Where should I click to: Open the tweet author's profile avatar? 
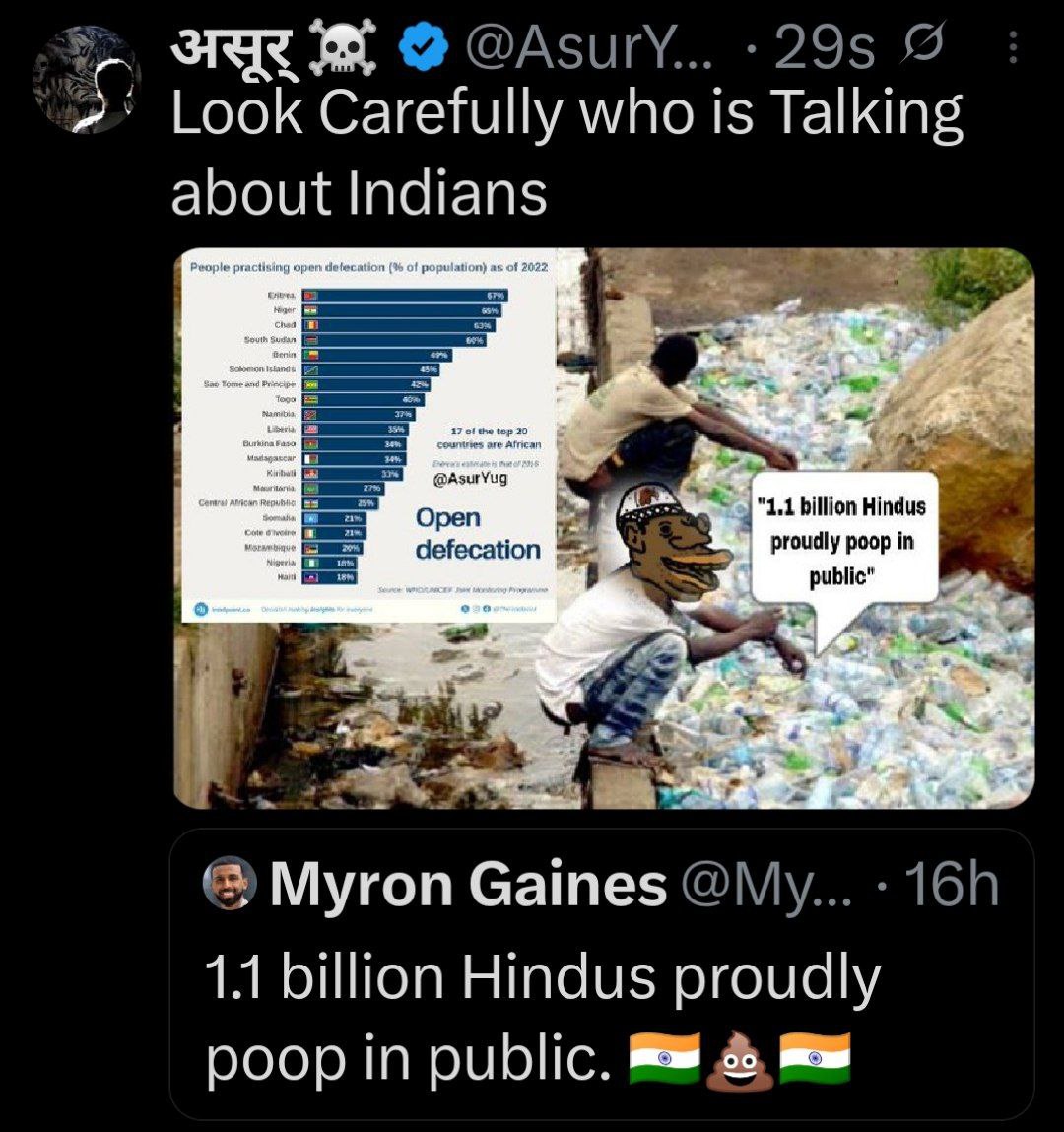[x=87, y=80]
